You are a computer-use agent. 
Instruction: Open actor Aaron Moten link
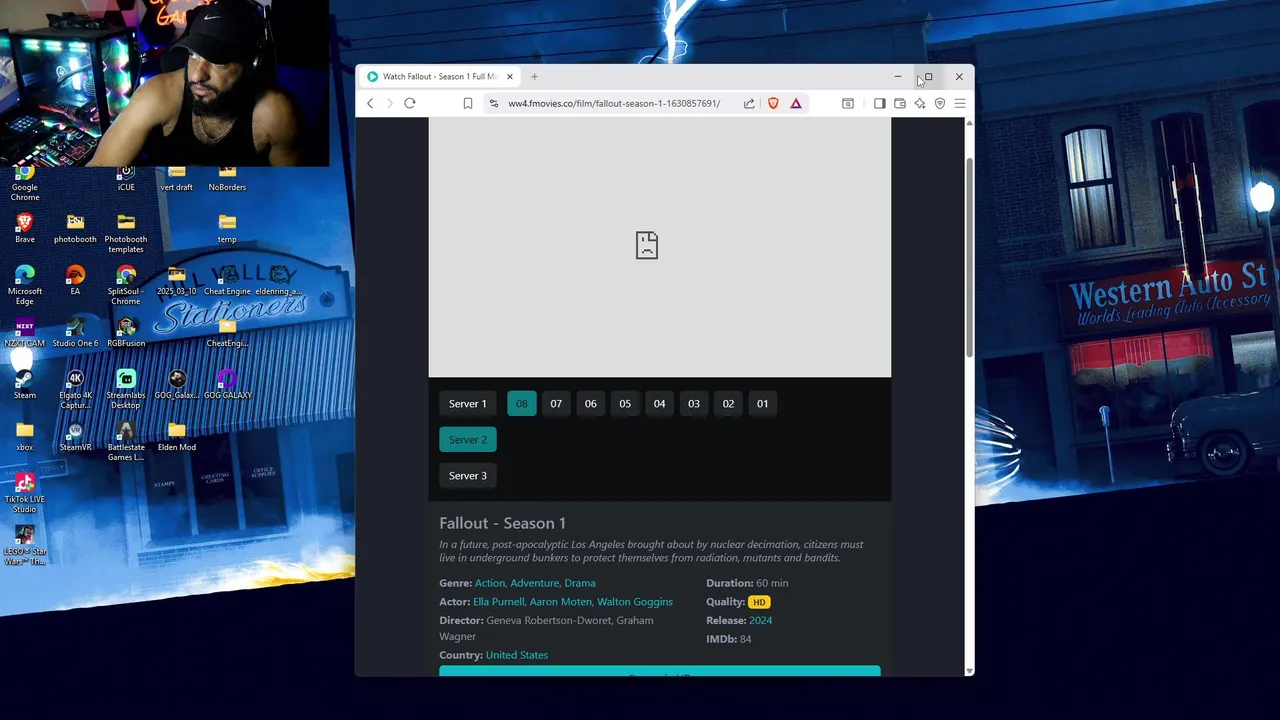[561, 602]
